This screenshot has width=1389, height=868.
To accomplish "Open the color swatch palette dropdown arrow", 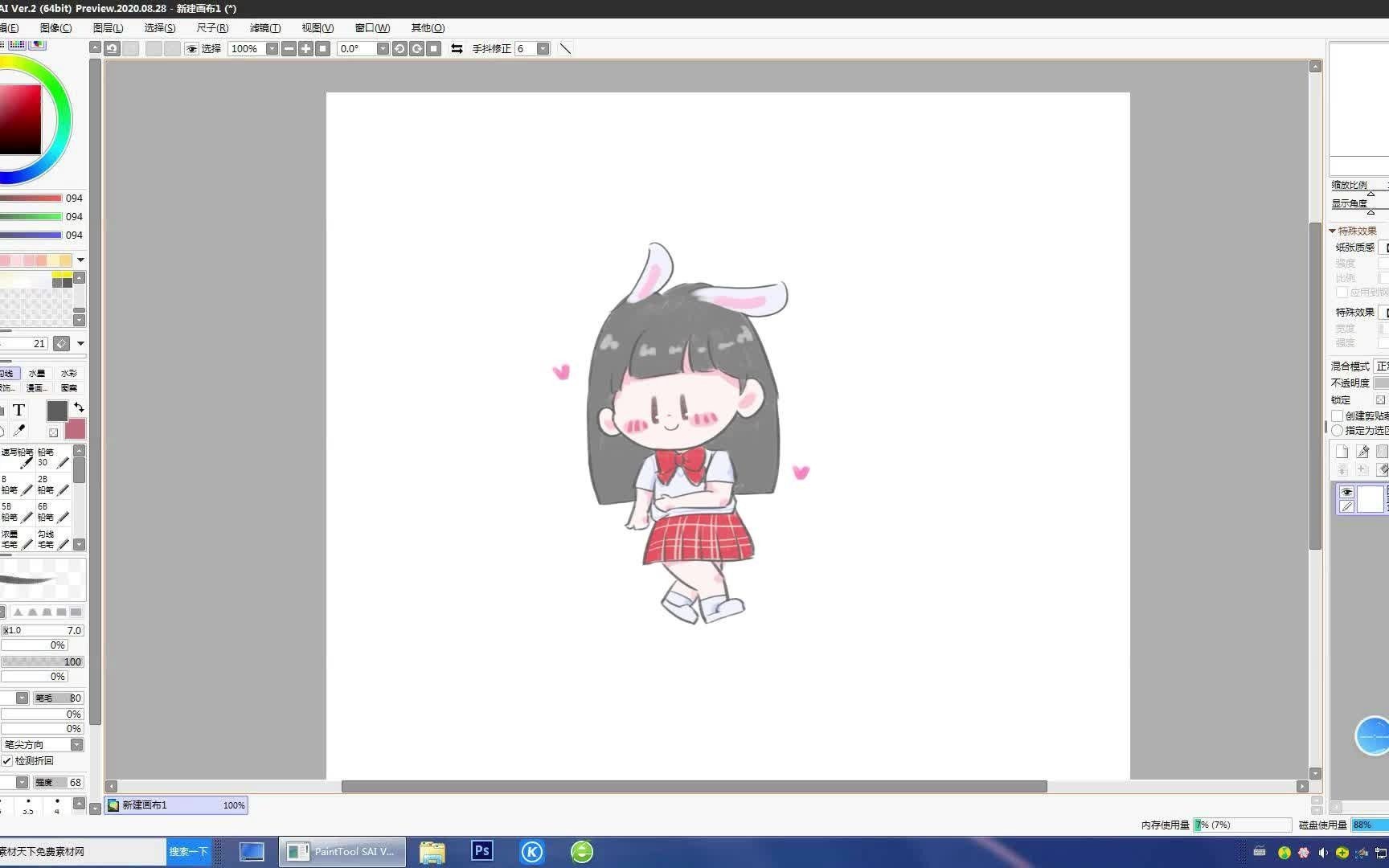I will point(80,260).
